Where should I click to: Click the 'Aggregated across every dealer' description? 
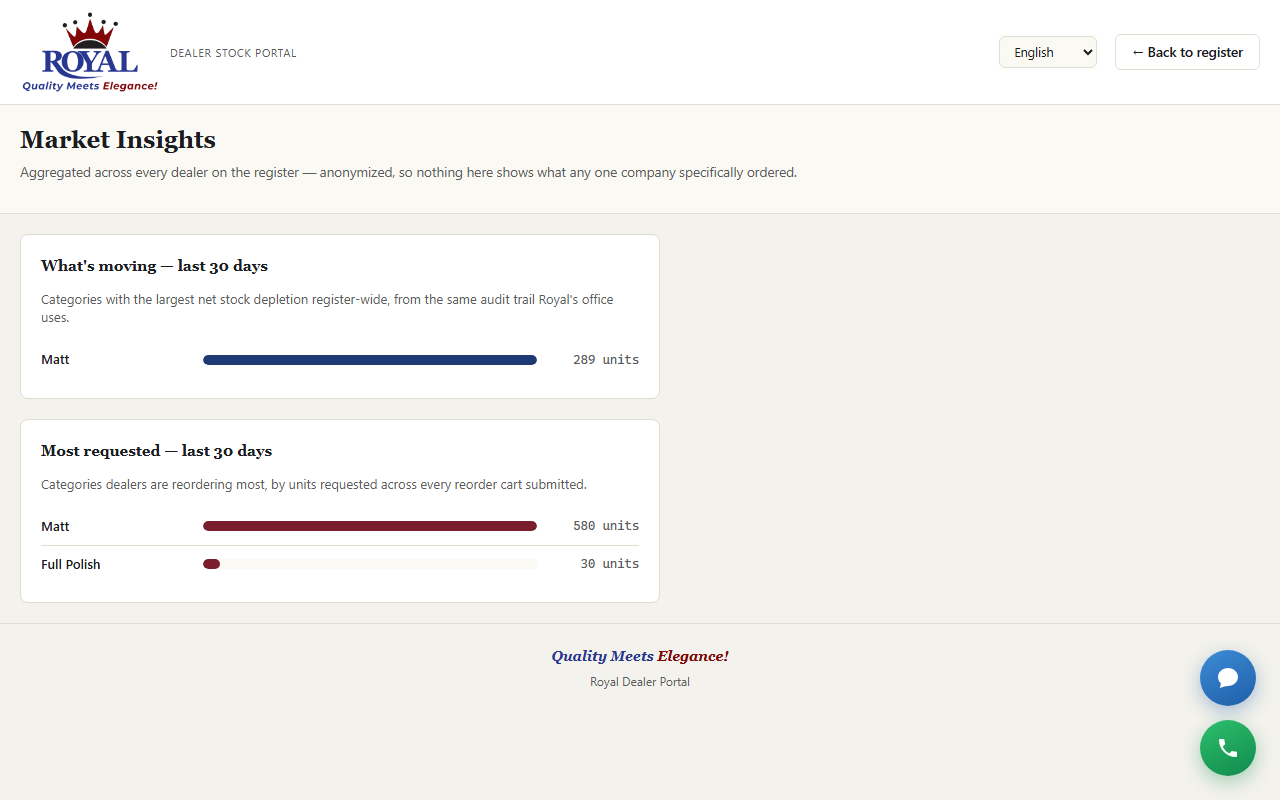409,172
